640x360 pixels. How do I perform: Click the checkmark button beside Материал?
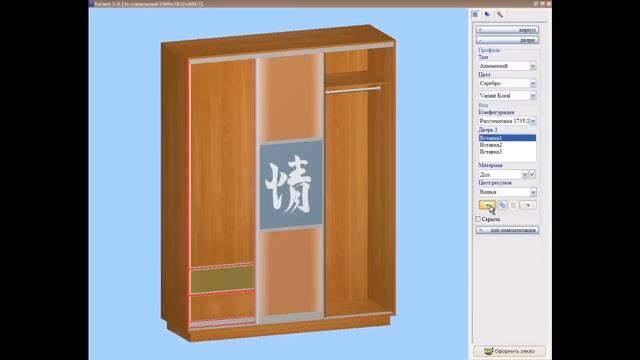pyautogui.click(x=532, y=174)
